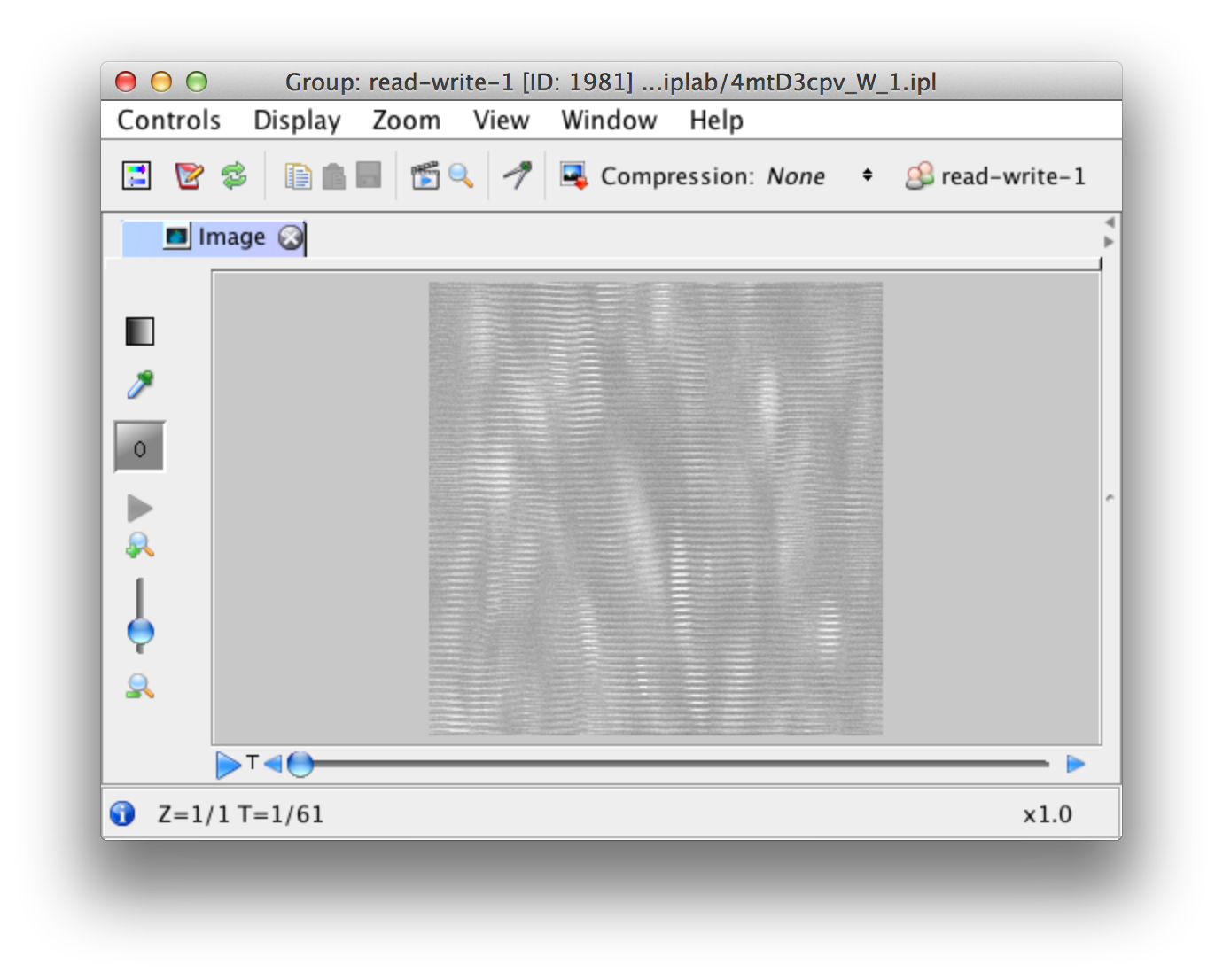Close the window with red button
Viewport: 1223px width, 980px height.
coord(126,82)
